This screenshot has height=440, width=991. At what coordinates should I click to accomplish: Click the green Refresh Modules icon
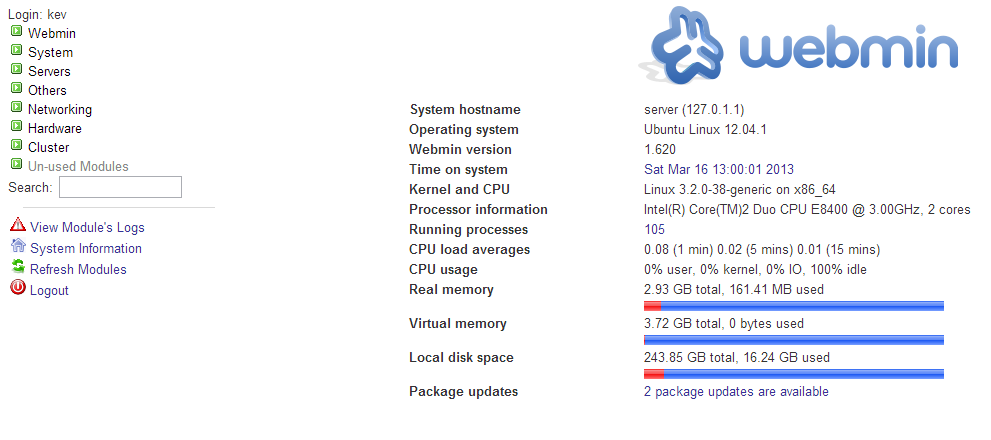17,268
